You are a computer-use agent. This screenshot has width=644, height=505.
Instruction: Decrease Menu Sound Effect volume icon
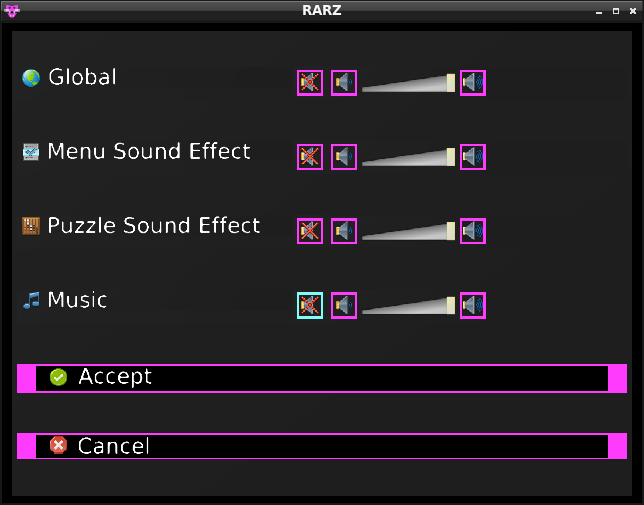[344, 157]
